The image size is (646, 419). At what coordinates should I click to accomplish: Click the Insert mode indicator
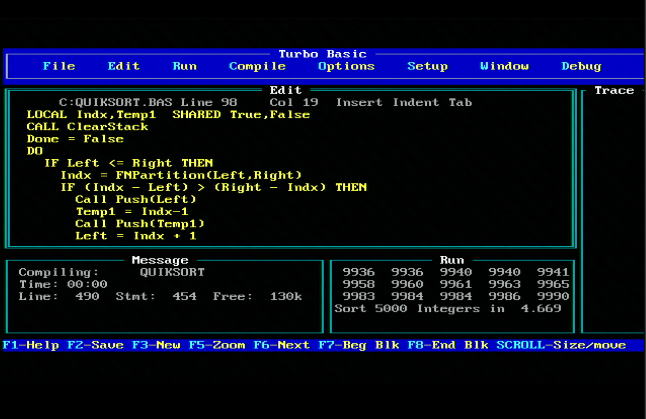click(359, 102)
